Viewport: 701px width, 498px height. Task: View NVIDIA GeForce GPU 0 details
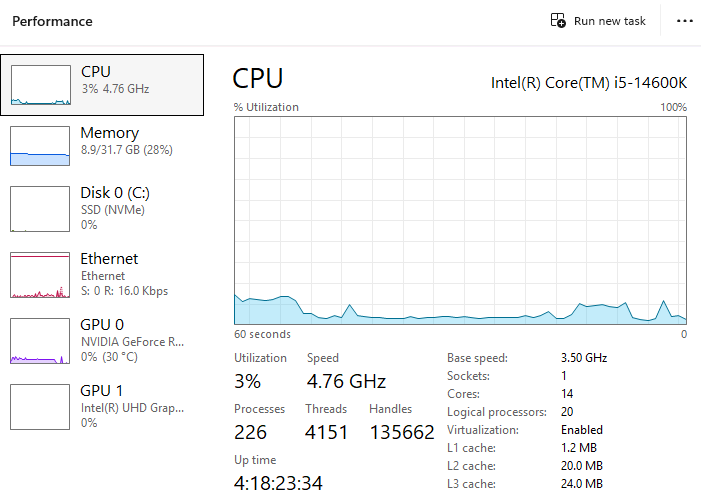point(132,341)
